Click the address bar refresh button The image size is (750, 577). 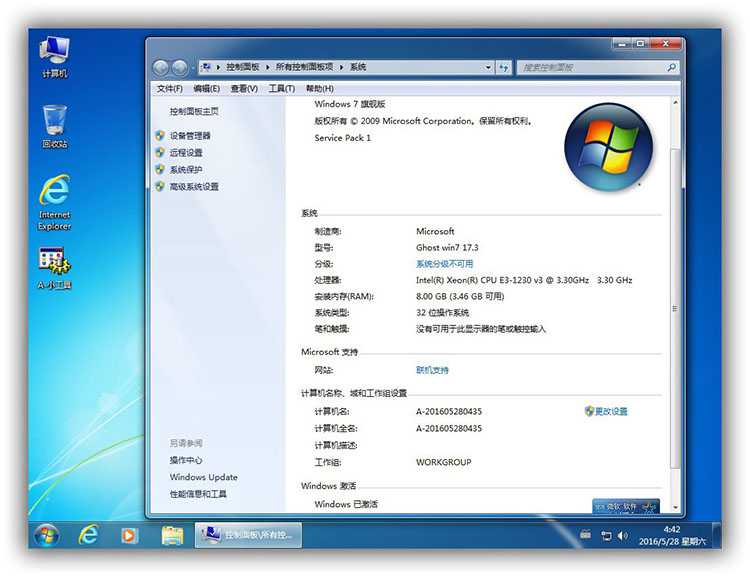click(504, 67)
